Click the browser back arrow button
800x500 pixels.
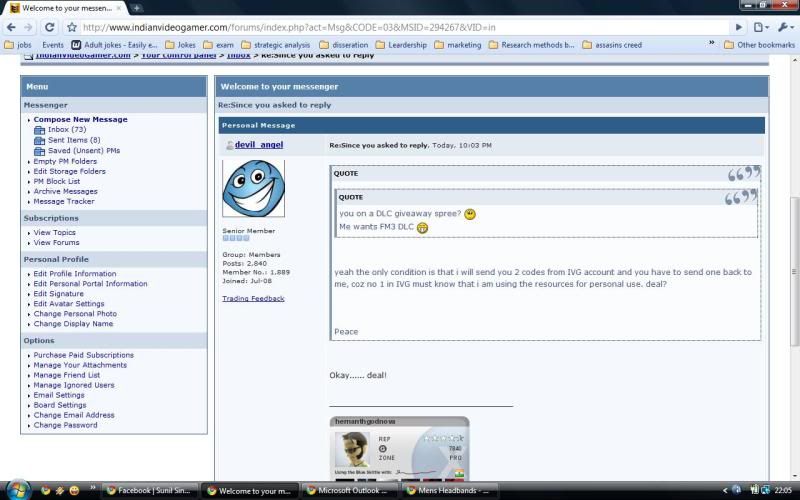12,27
